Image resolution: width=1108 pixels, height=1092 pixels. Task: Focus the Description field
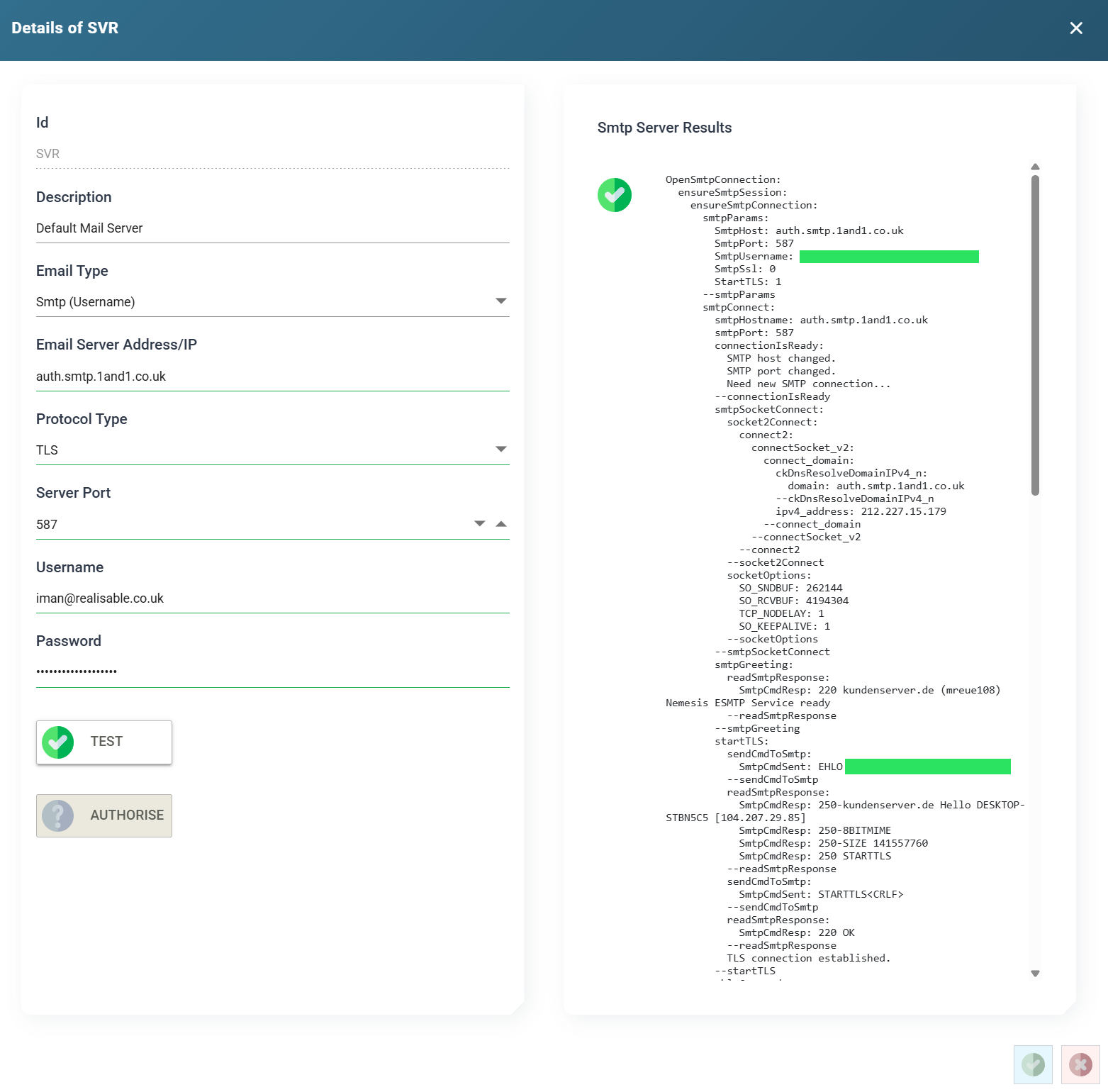272,228
